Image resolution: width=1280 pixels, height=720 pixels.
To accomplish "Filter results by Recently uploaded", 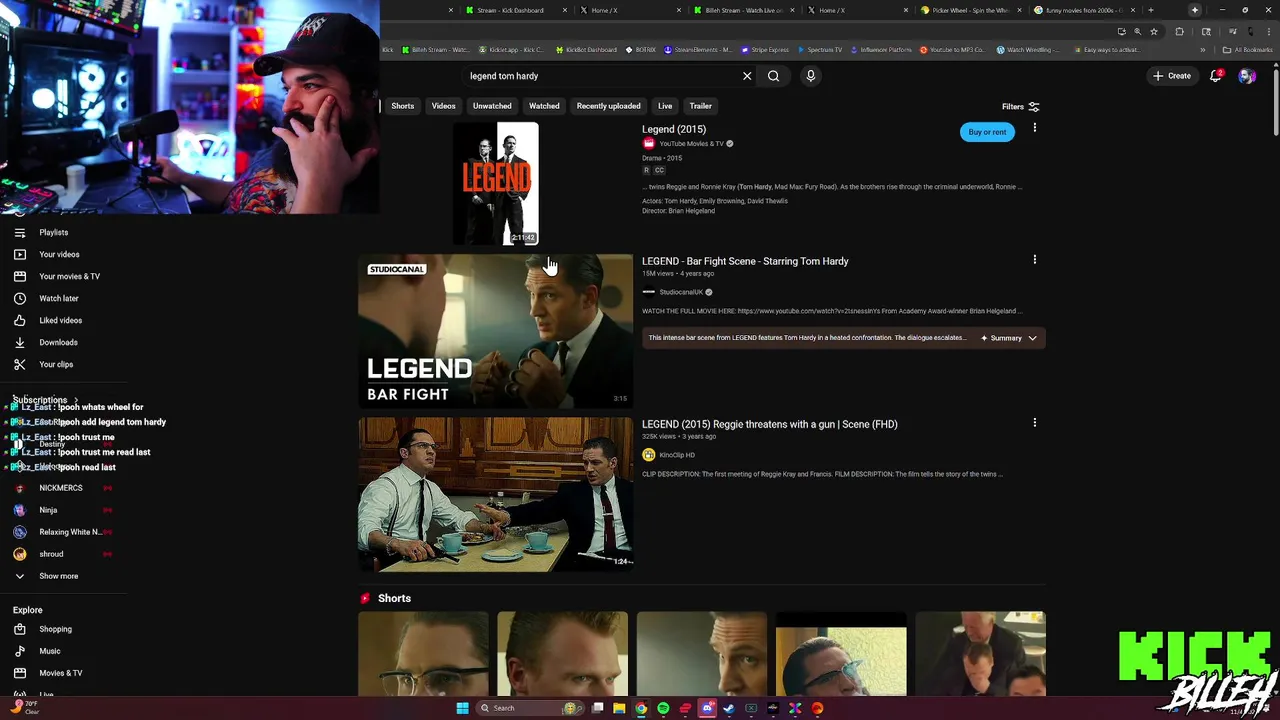I will pyautogui.click(x=608, y=106).
